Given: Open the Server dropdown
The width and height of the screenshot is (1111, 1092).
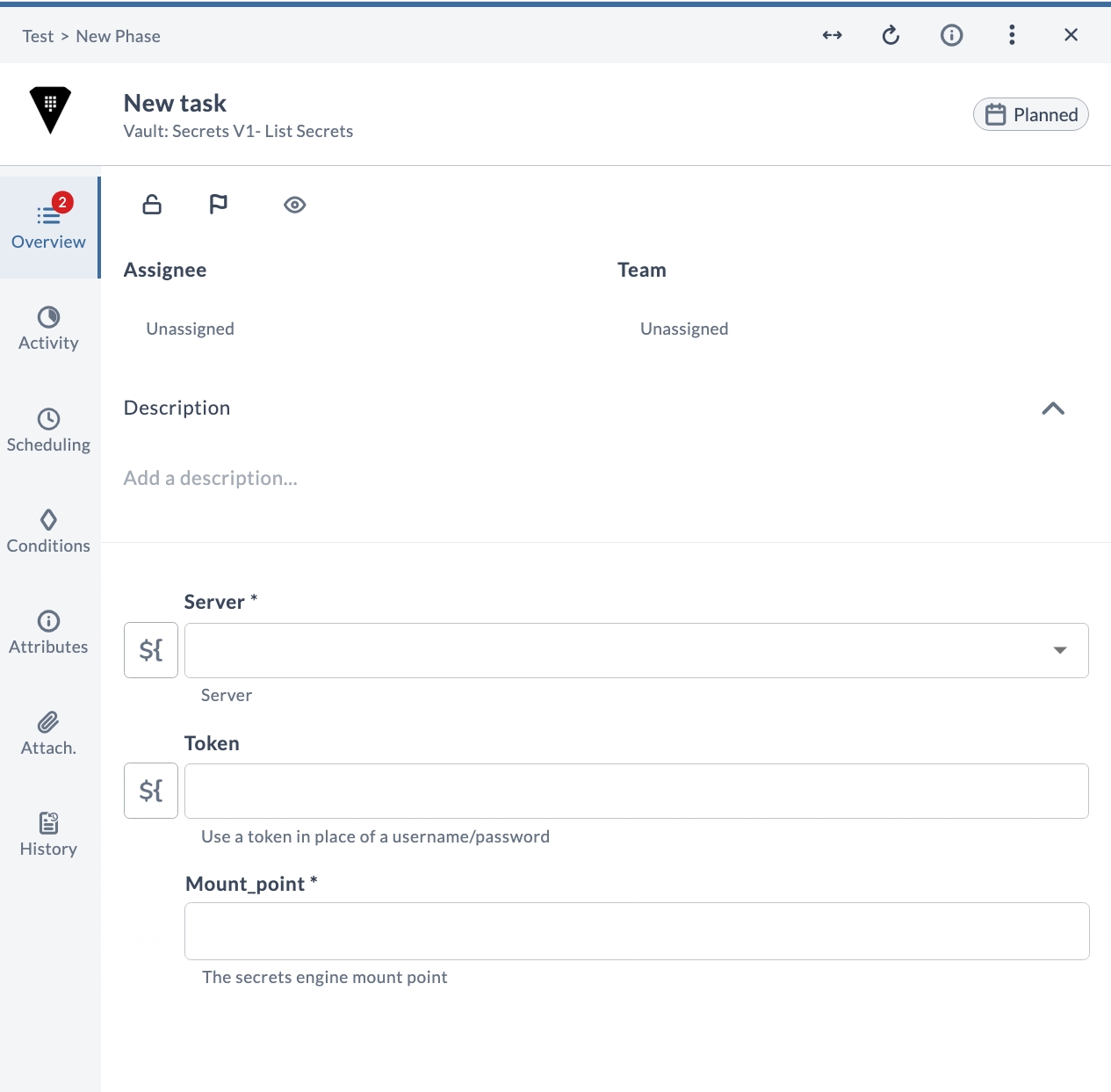Looking at the screenshot, I should pos(637,650).
